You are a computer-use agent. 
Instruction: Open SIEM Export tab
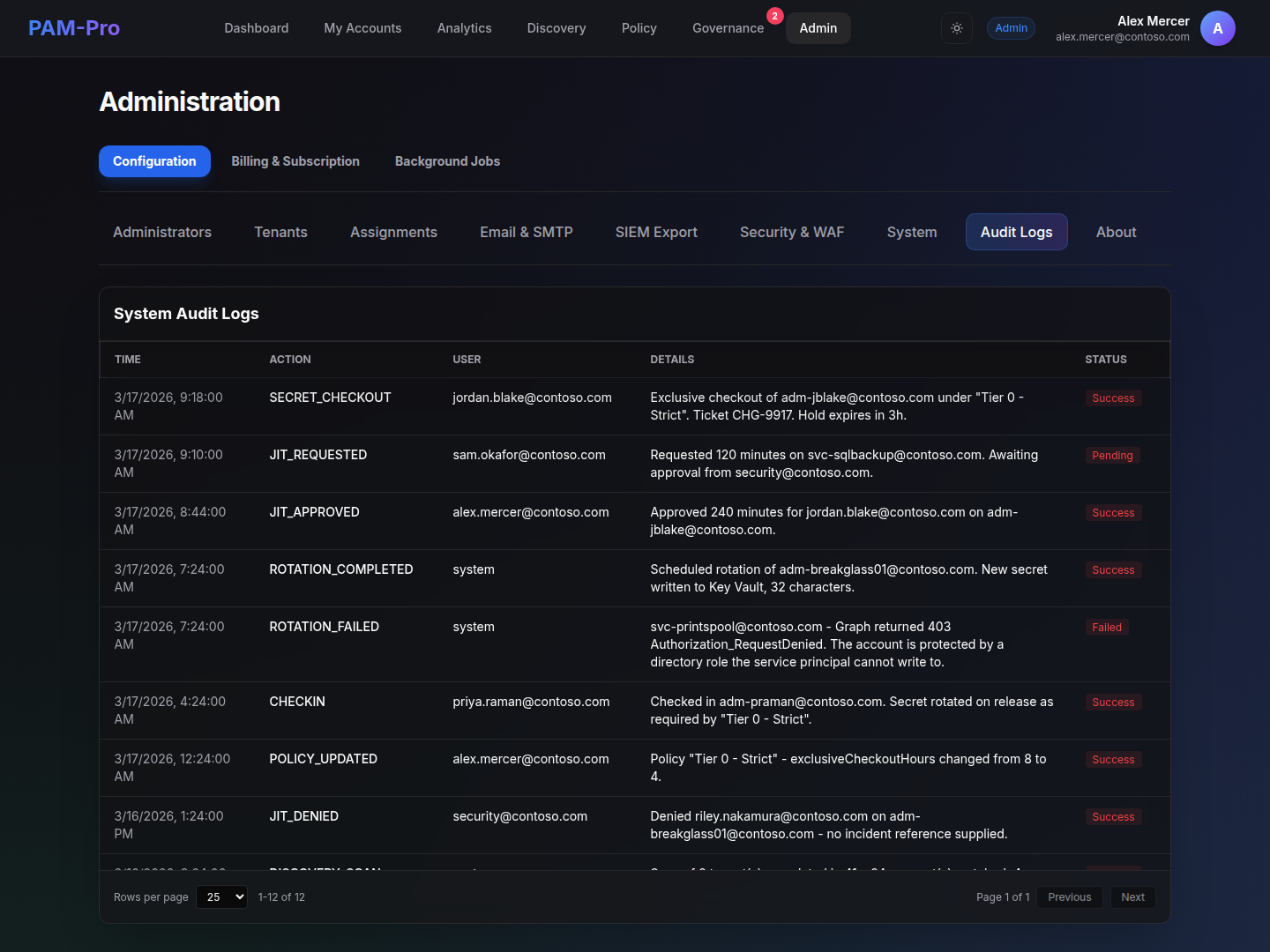656,232
